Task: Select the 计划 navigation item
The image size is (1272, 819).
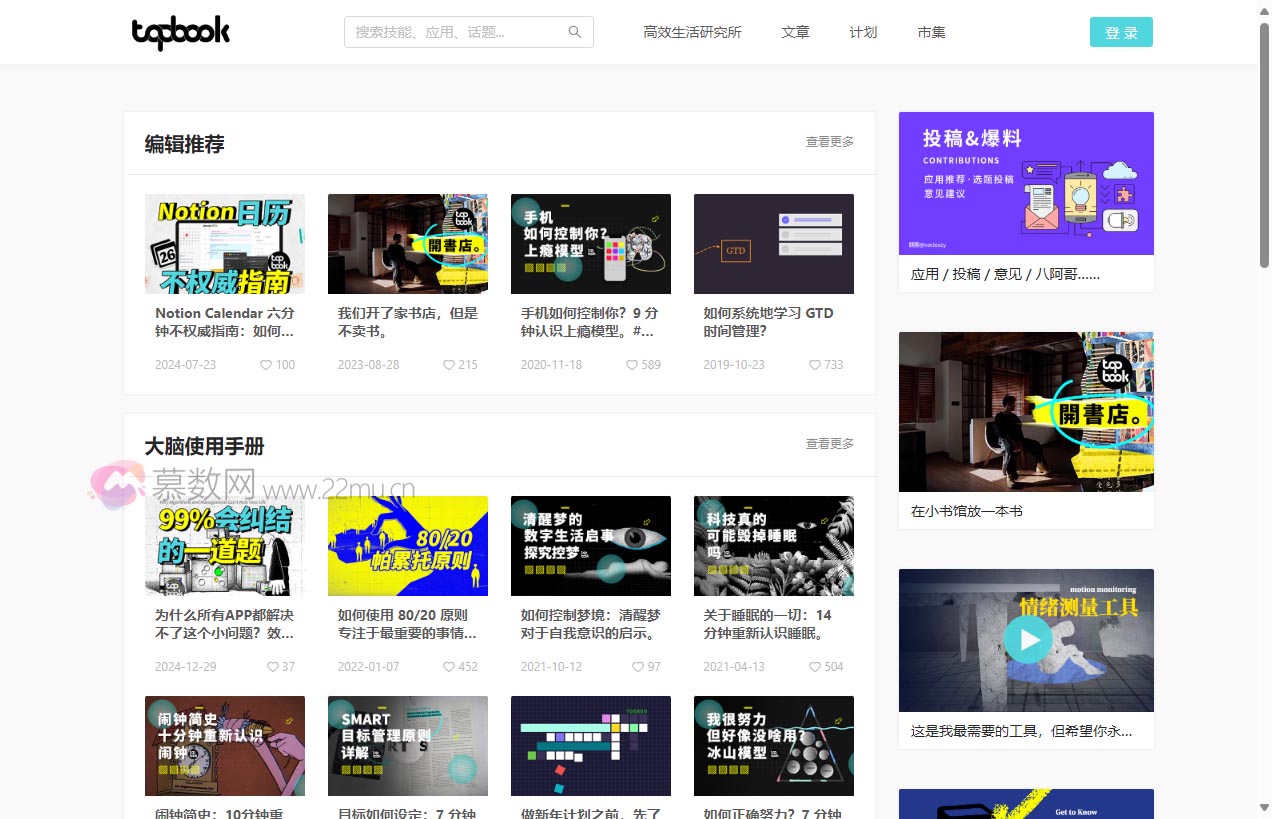Action: click(863, 32)
